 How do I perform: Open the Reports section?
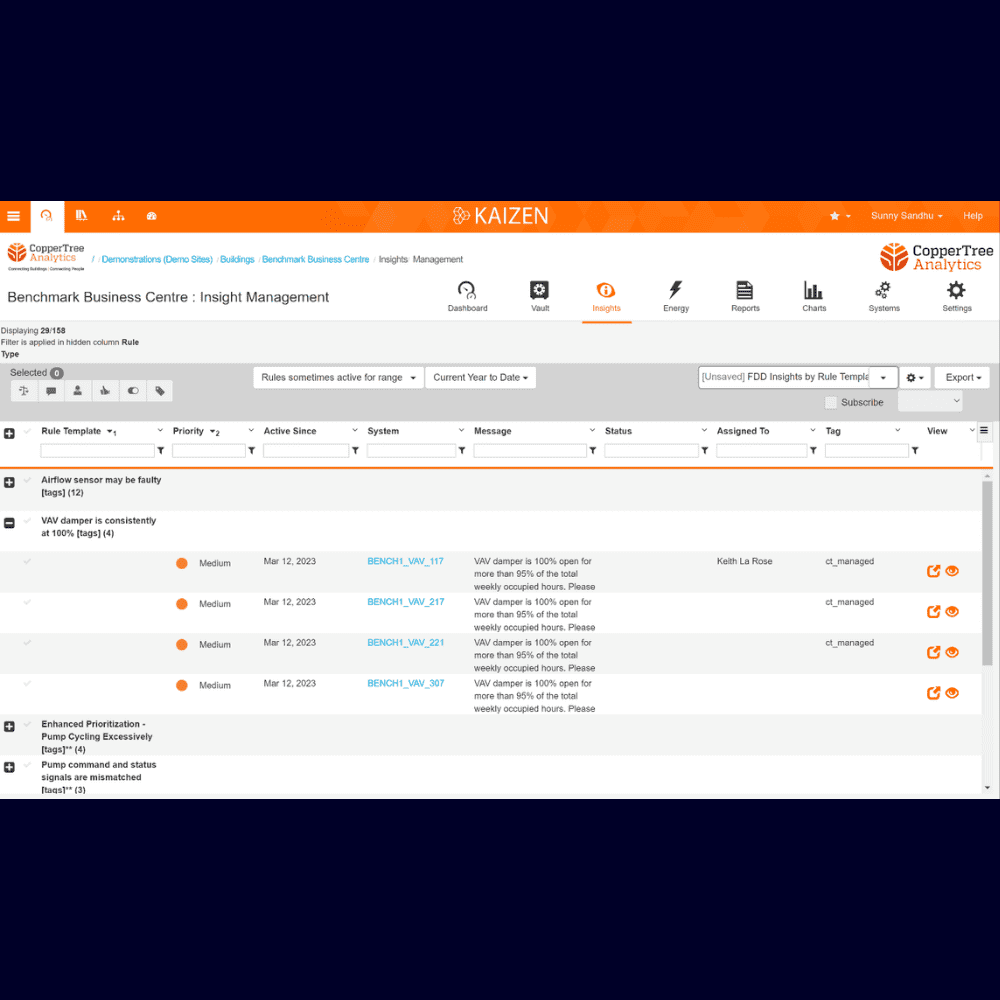coord(745,297)
